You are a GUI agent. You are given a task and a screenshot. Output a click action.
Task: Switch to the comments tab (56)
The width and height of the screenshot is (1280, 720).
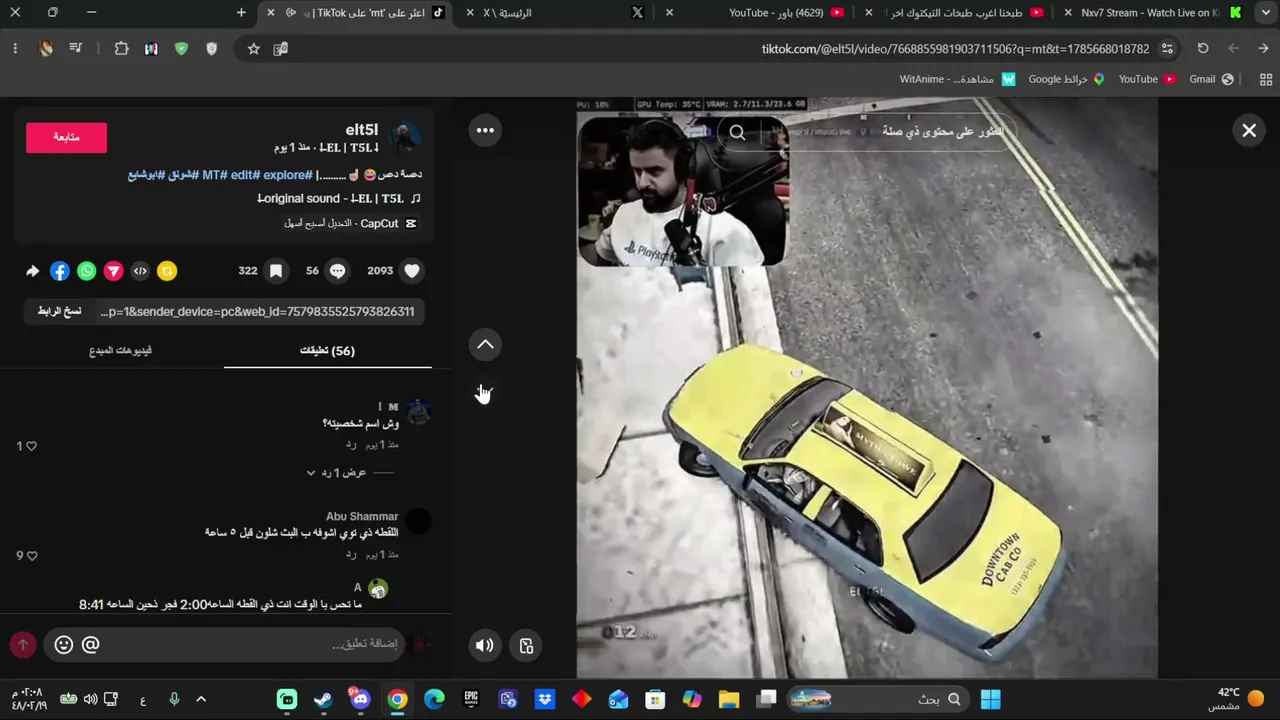point(328,351)
